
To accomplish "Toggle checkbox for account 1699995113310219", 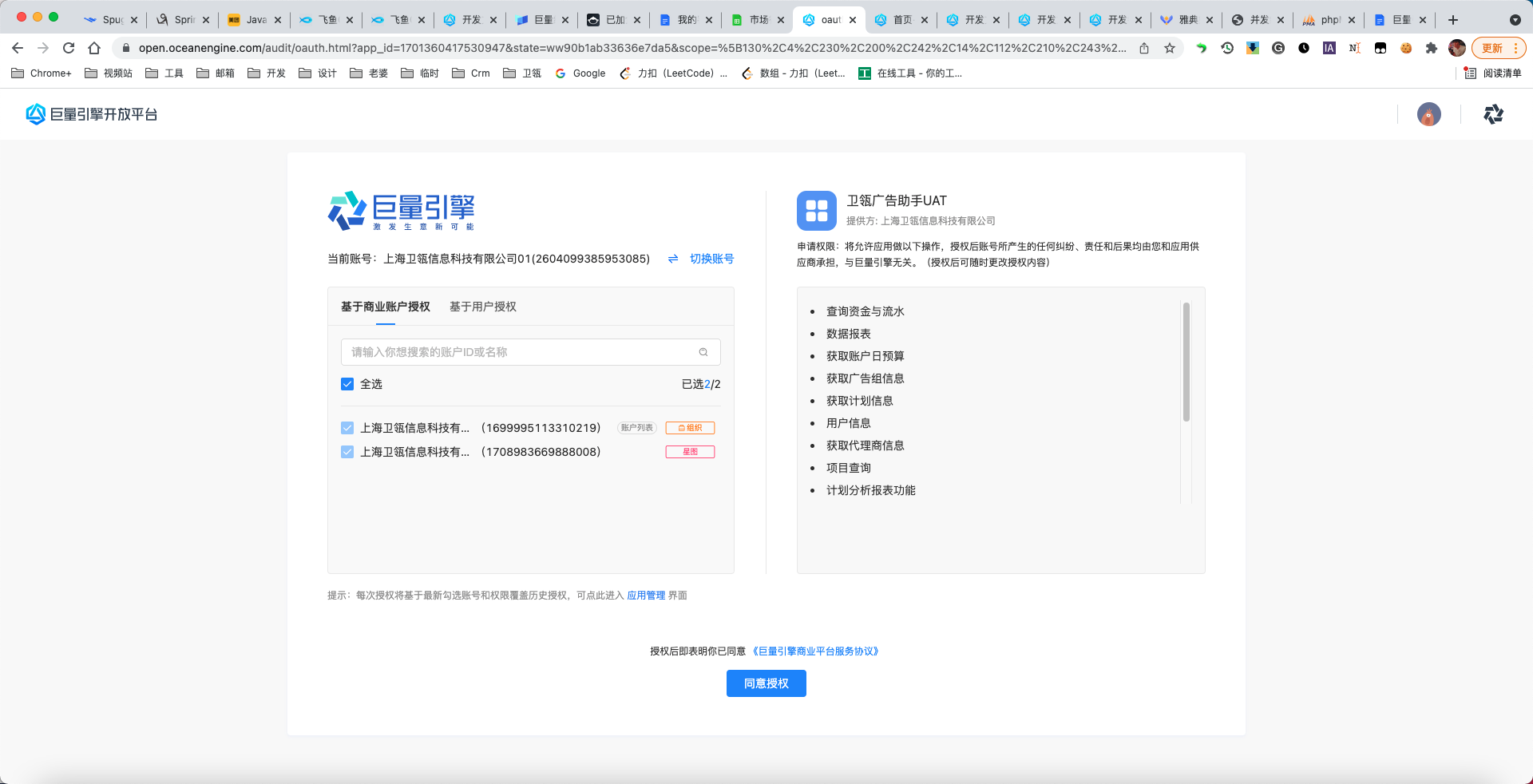I will click(x=347, y=428).
